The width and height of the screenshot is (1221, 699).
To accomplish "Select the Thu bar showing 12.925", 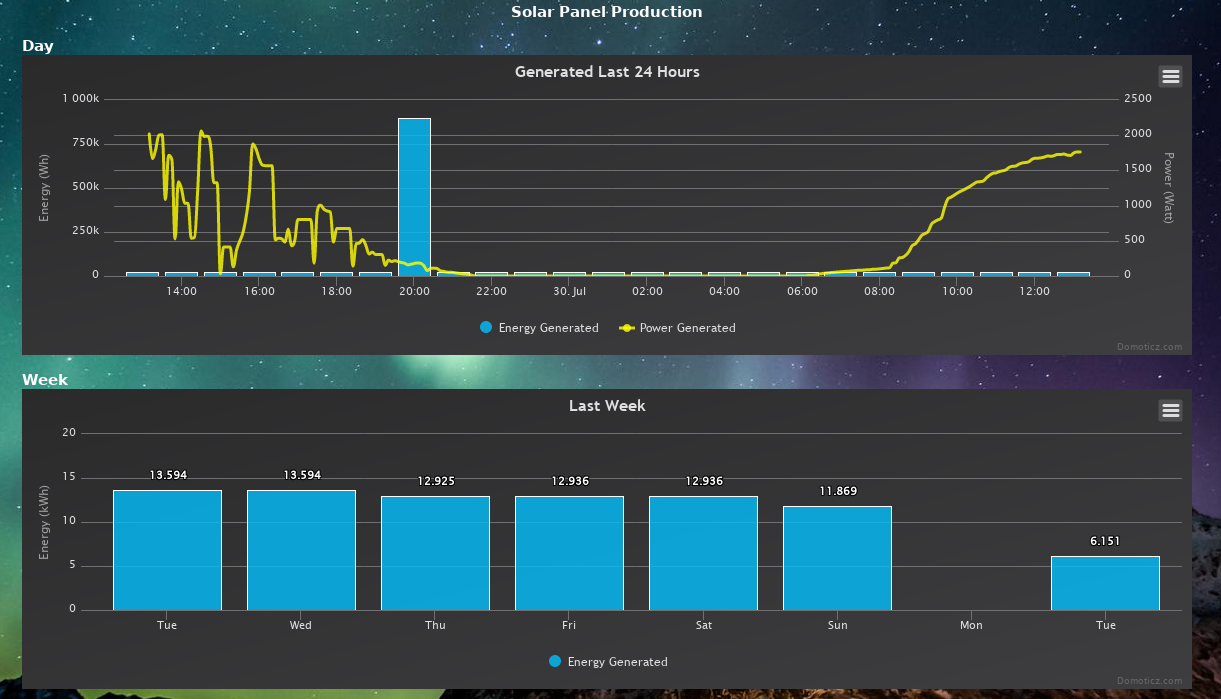I will (435, 553).
